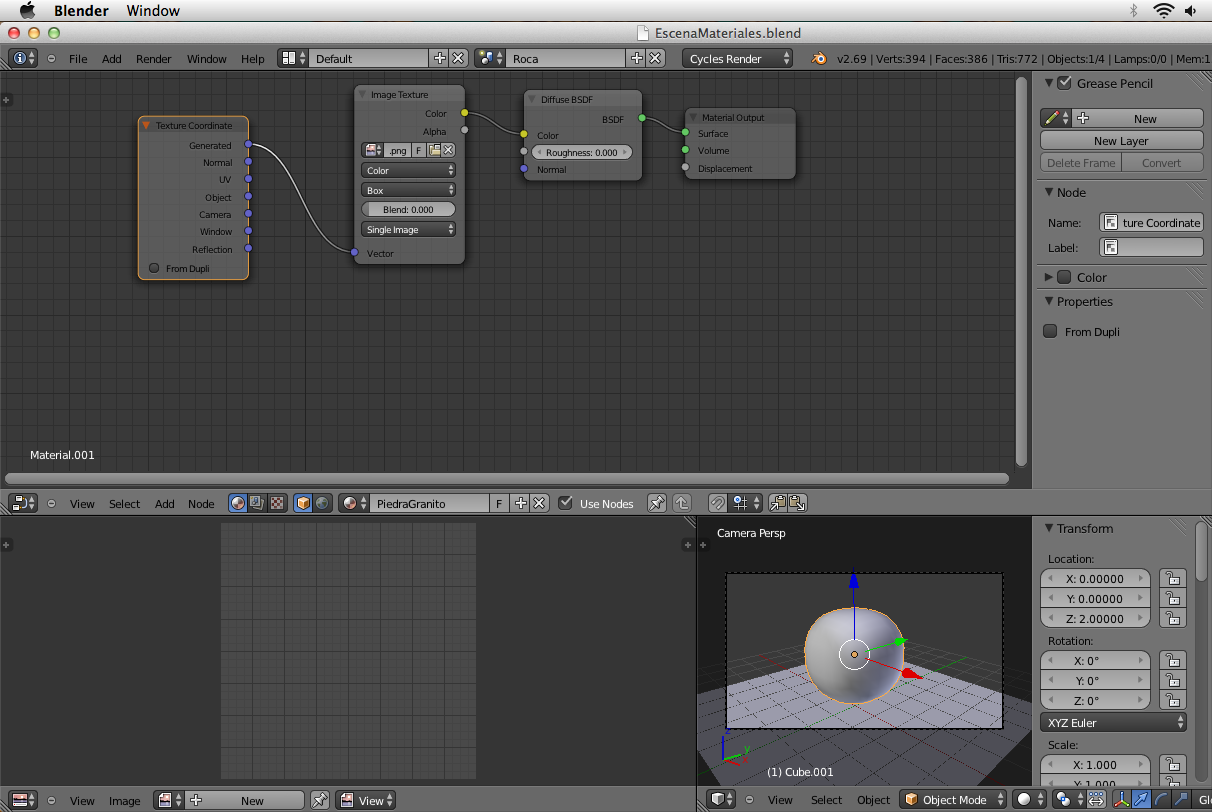The image size is (1212, 812).
Task: Open File menu in info header
Action: click(78, 58)
